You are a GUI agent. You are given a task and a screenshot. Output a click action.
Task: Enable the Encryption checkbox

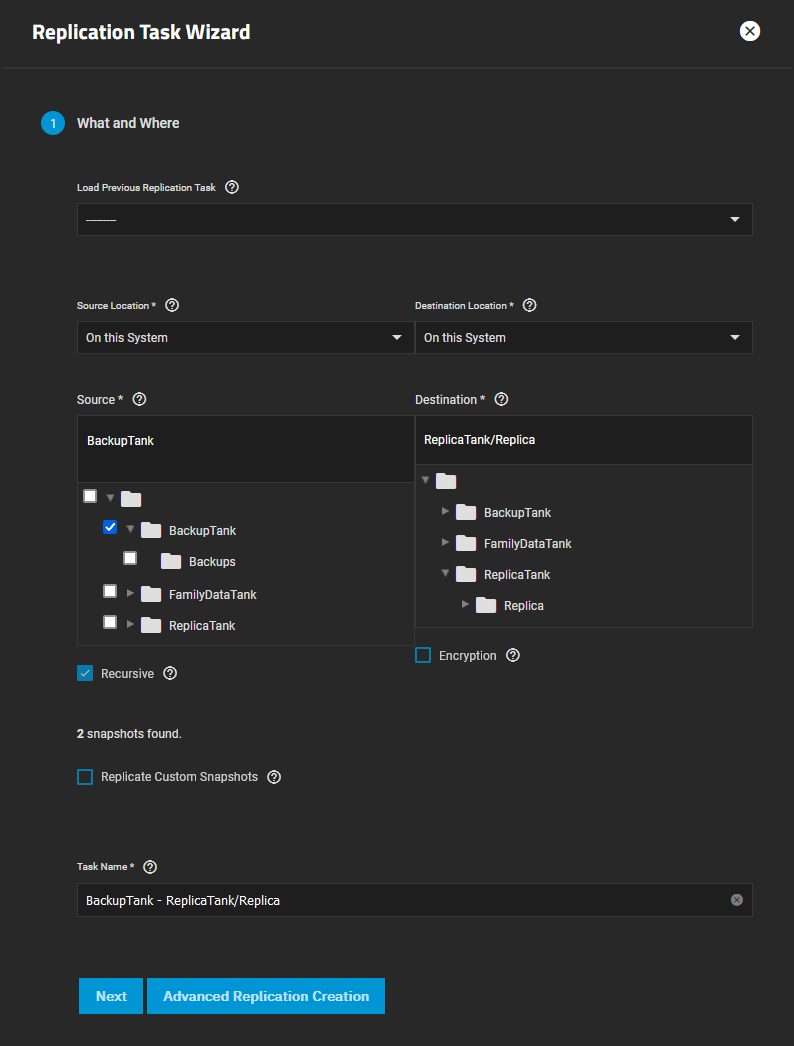423,656
